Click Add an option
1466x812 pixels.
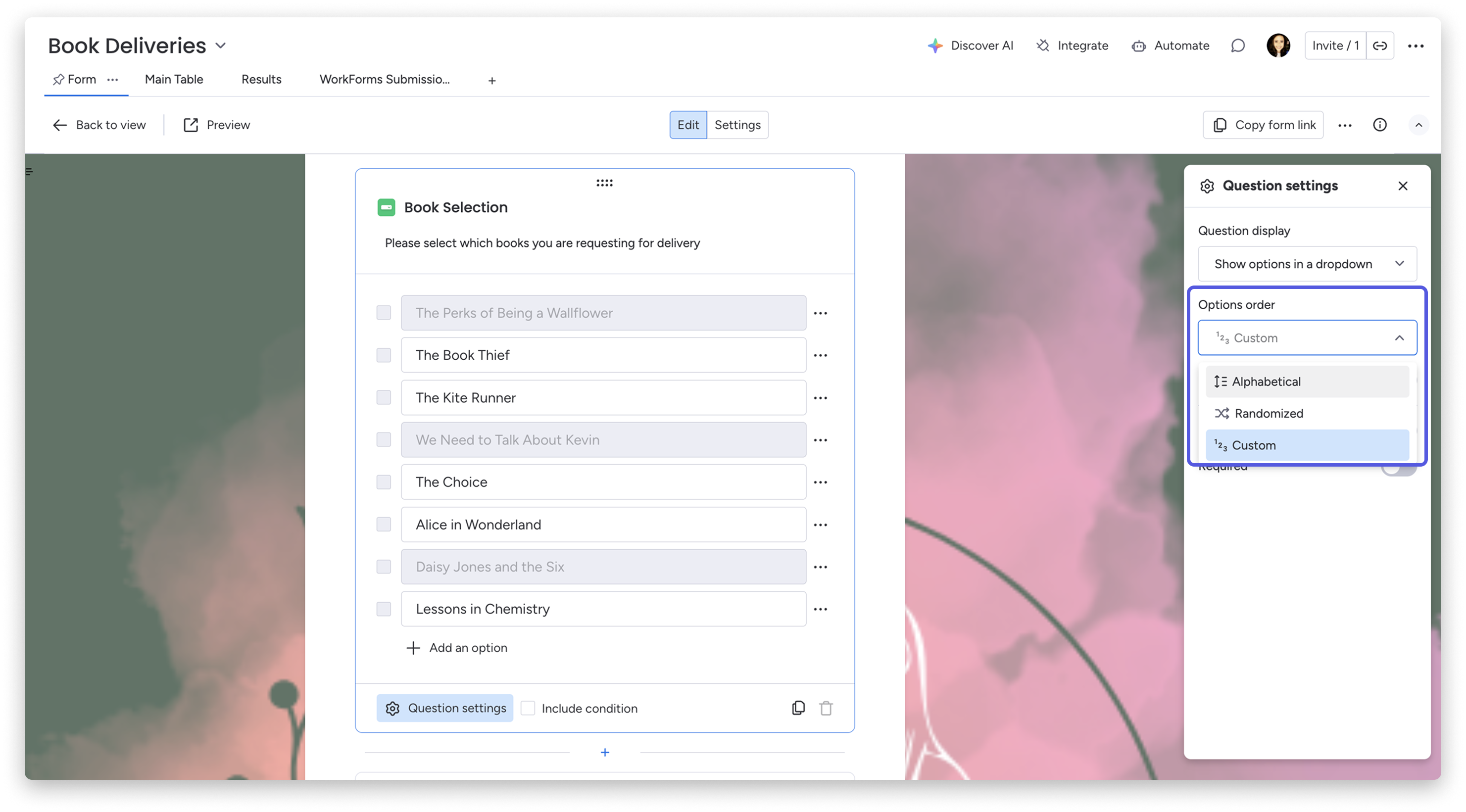click(456, 648)
